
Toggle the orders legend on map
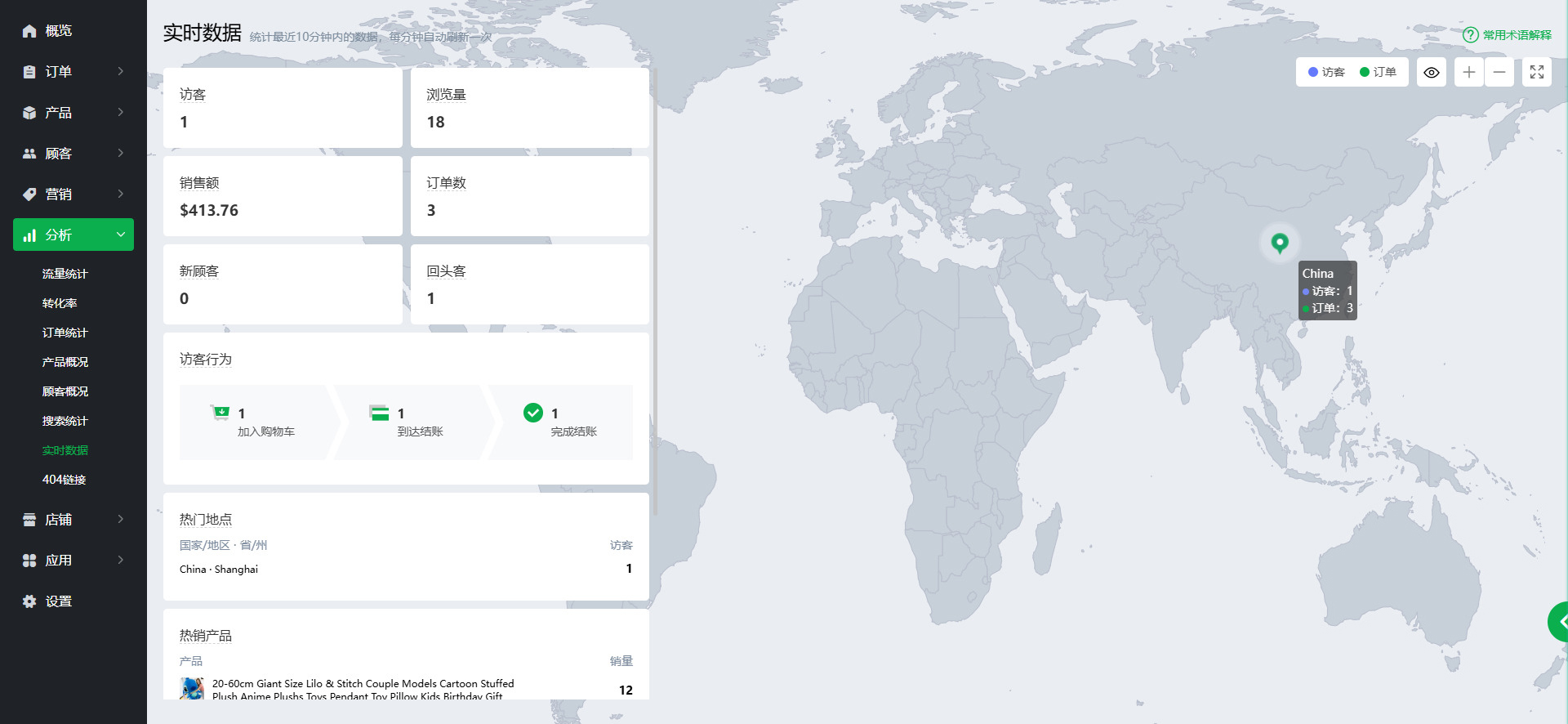1379,72
